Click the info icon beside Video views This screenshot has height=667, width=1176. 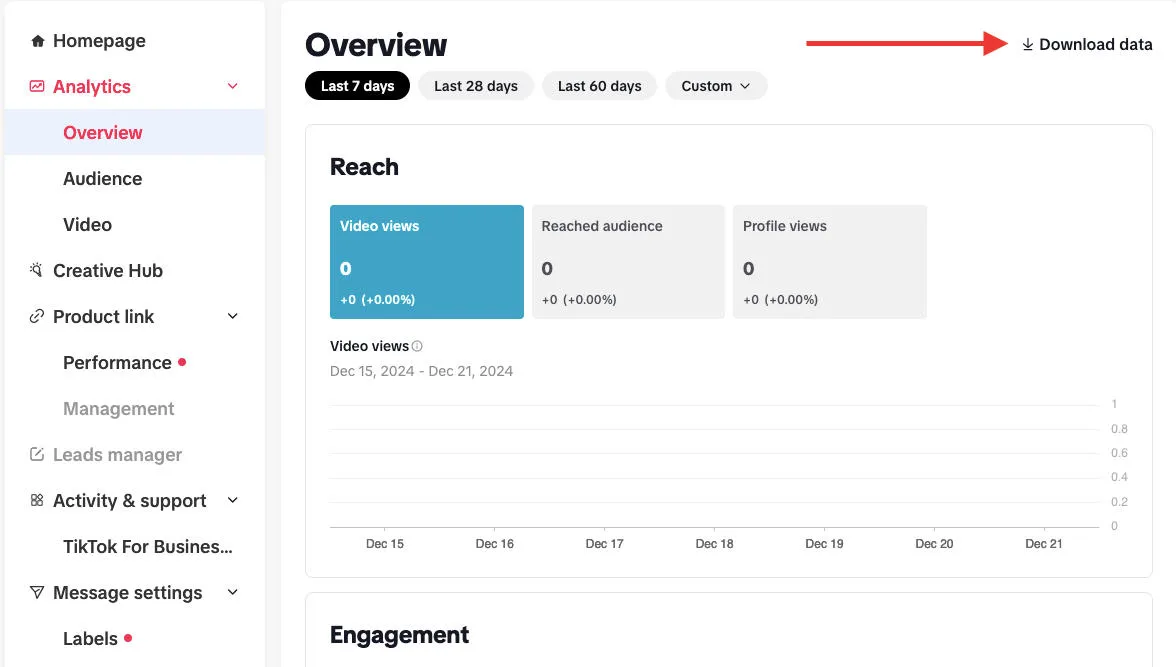pos(417,346)
